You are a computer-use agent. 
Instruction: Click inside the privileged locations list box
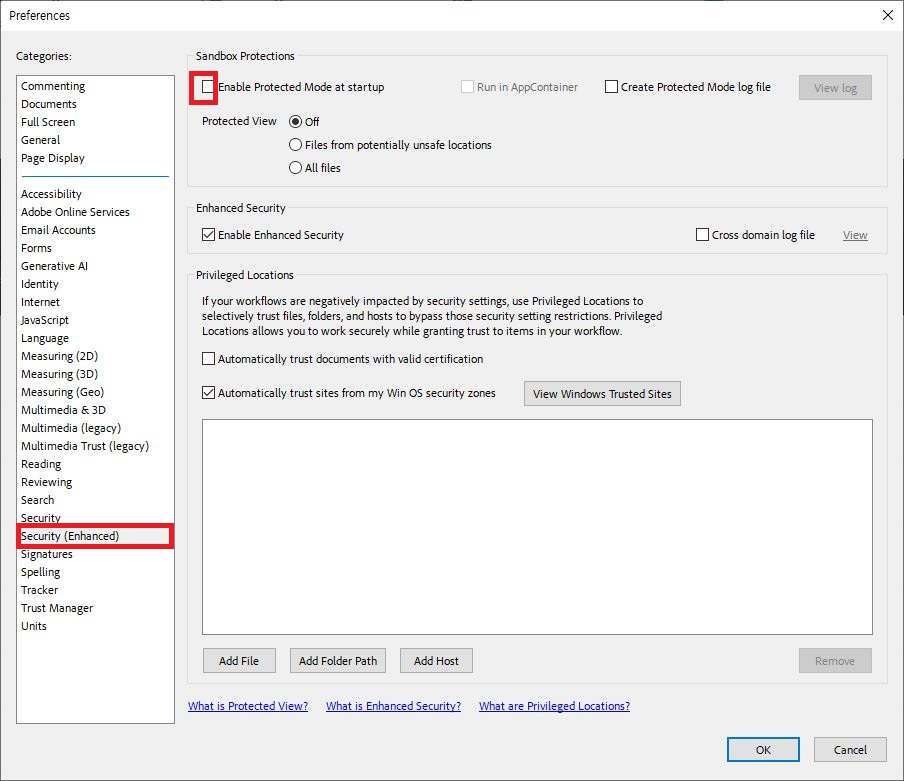(537, 527)
